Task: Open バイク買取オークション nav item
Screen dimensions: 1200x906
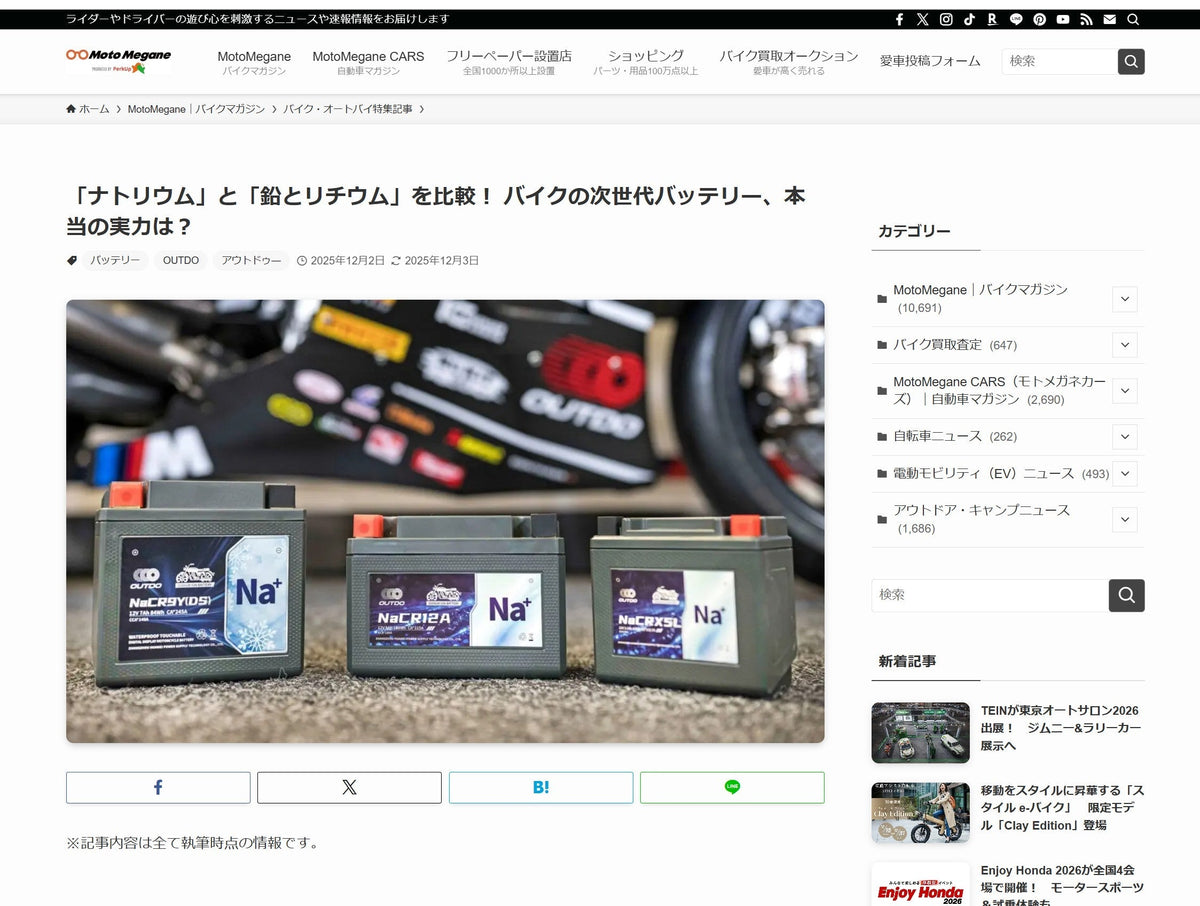Action: [789, 62]
